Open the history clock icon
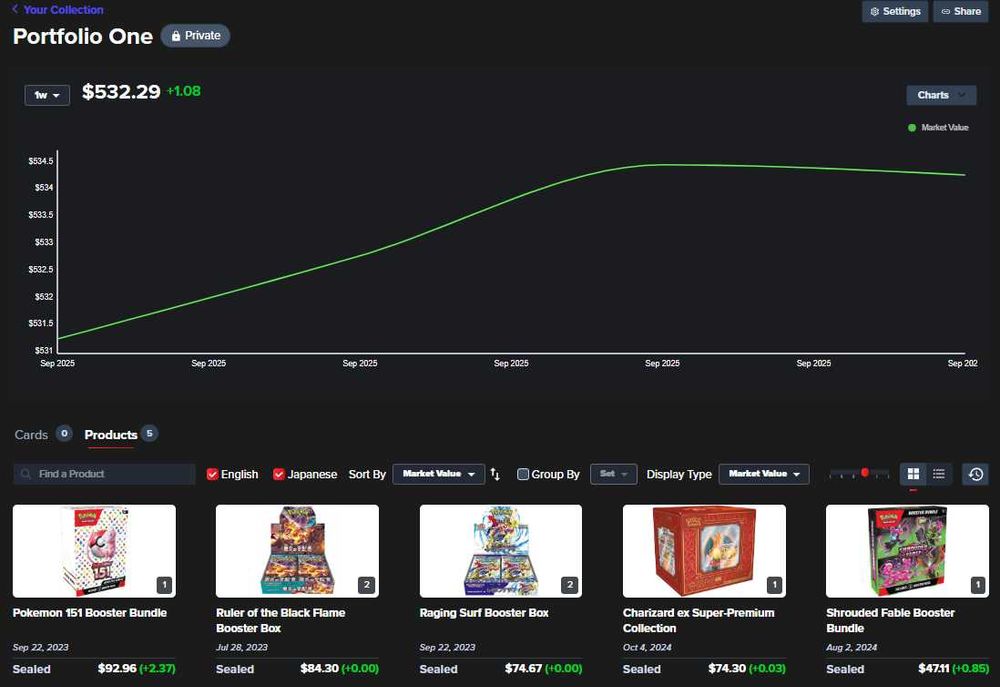The height and width of the screenshot is (687, 1000). [976, 474]
